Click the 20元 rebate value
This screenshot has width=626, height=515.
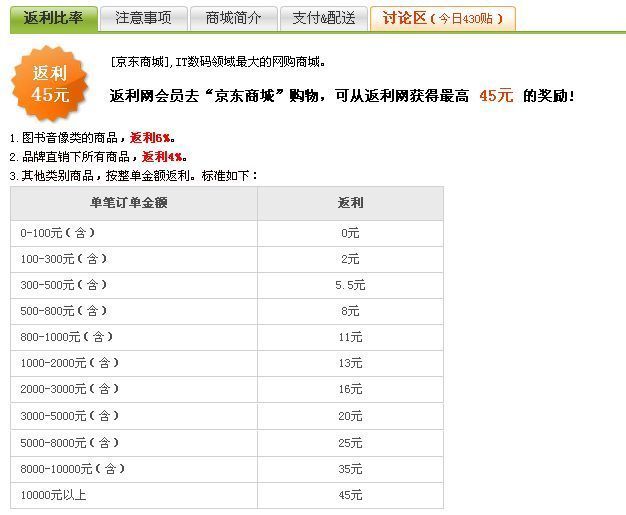click(x=350, y=416)
